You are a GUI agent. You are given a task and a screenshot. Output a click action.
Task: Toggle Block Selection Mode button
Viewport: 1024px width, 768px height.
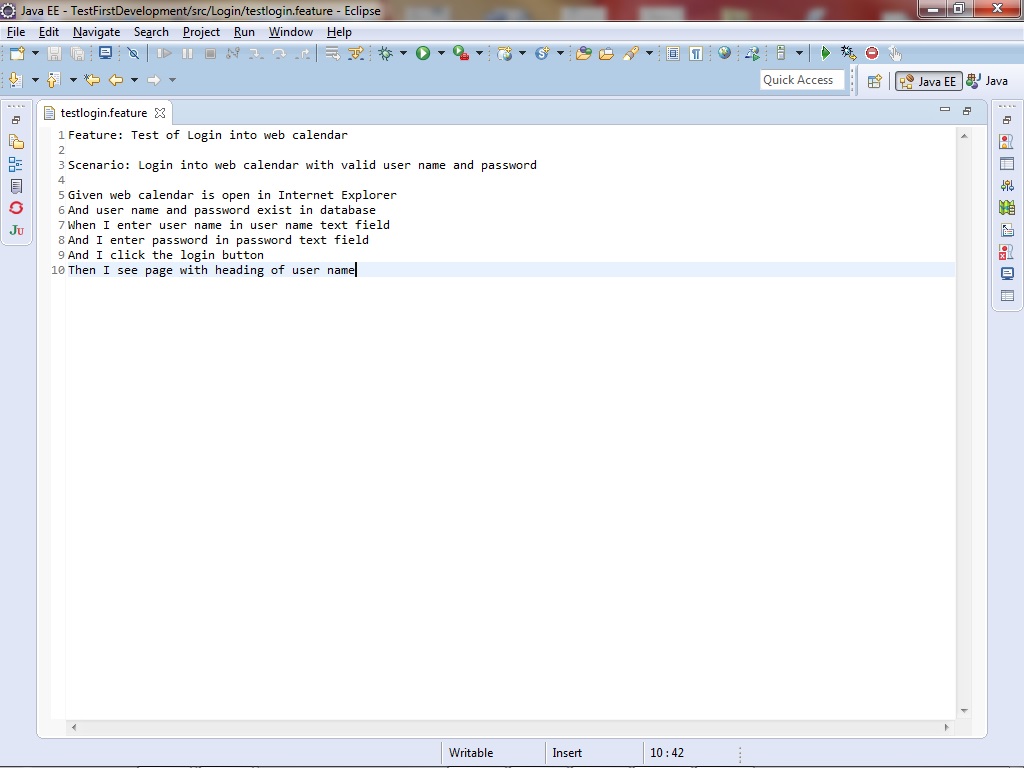[673, 54]
